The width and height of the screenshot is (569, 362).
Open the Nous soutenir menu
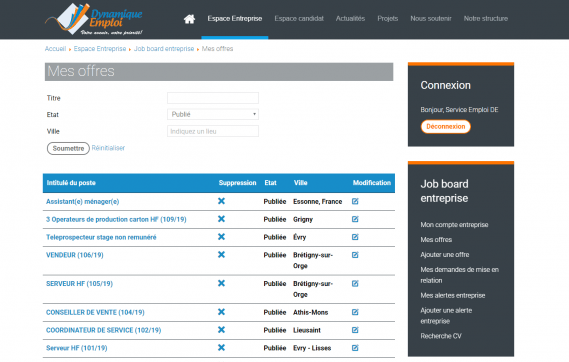click(x=431, y=18)
